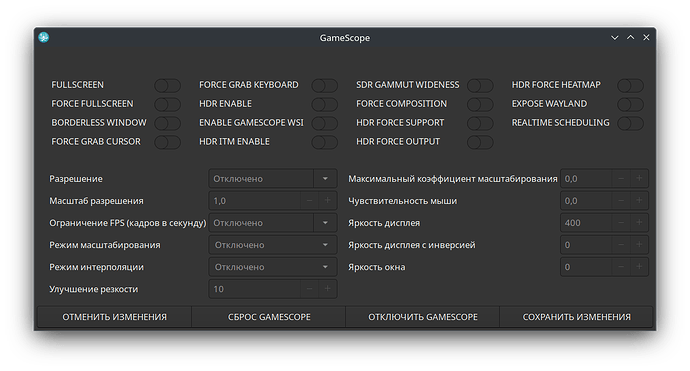Expand Ограничение FPS dropdown list
The height and width of the screenshot is (371, 690).
click(273, 223)
